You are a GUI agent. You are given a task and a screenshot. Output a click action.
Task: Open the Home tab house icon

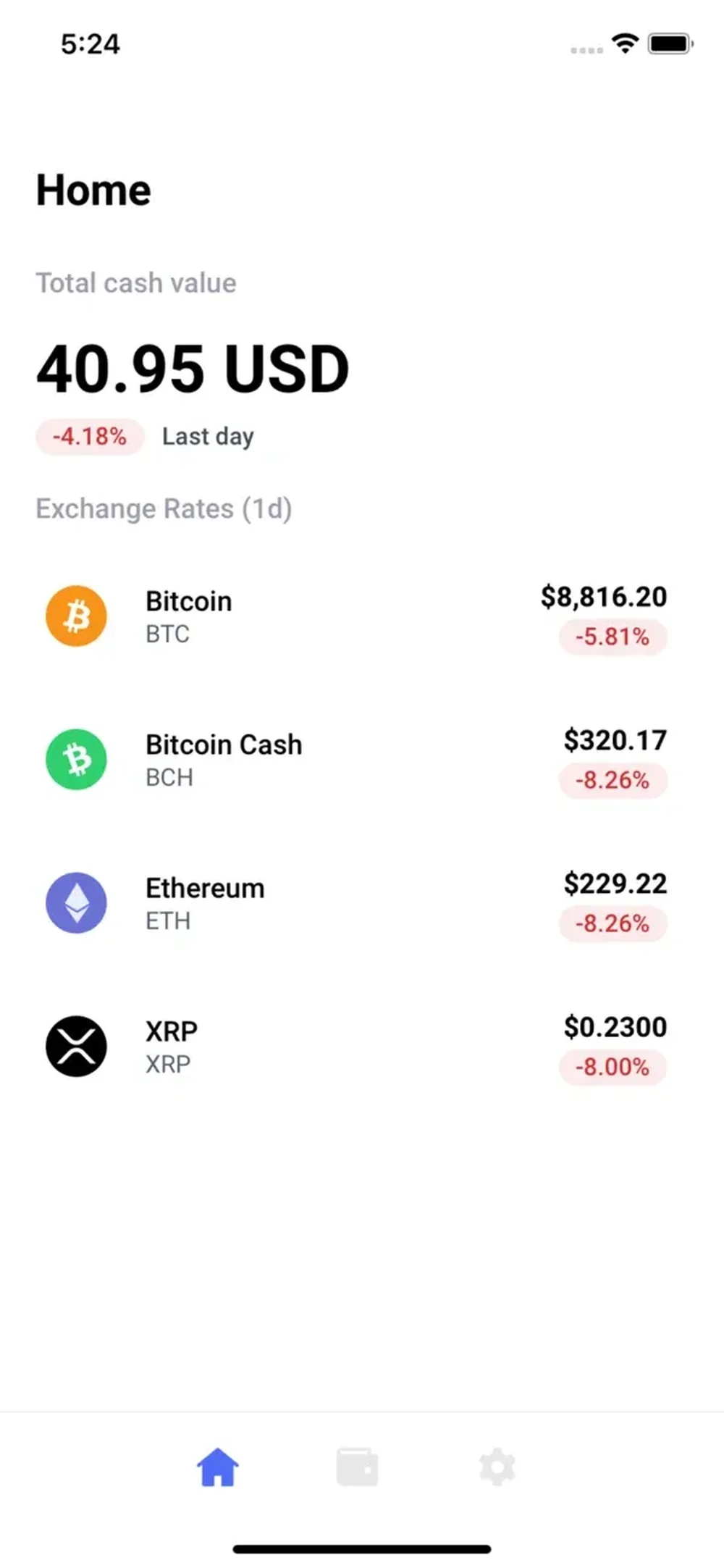(x=217, y=1467)
